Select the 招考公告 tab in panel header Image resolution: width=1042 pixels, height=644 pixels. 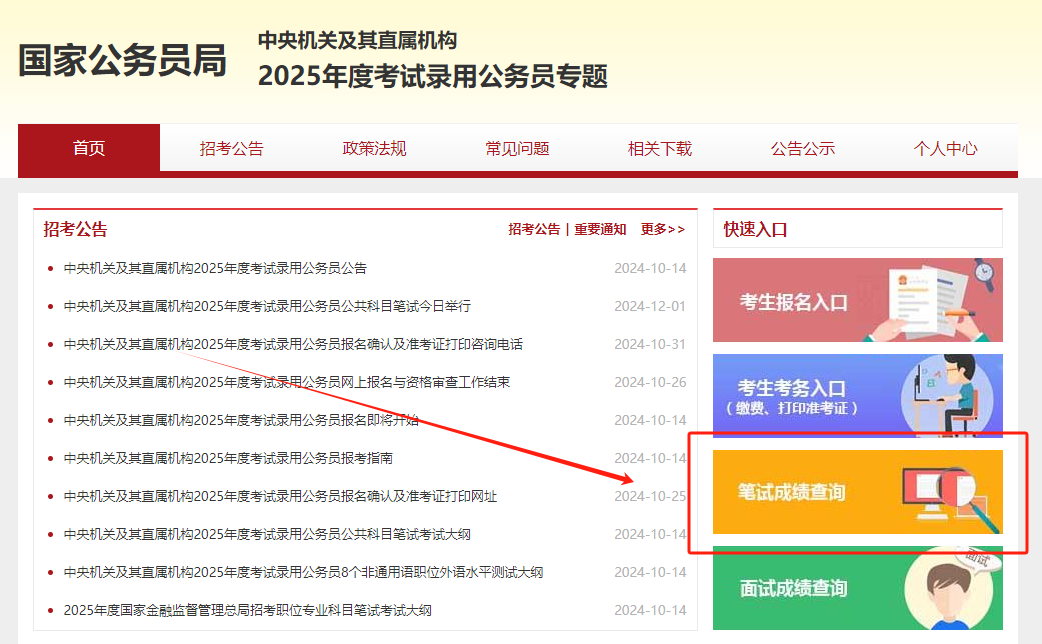pos(534,229)
